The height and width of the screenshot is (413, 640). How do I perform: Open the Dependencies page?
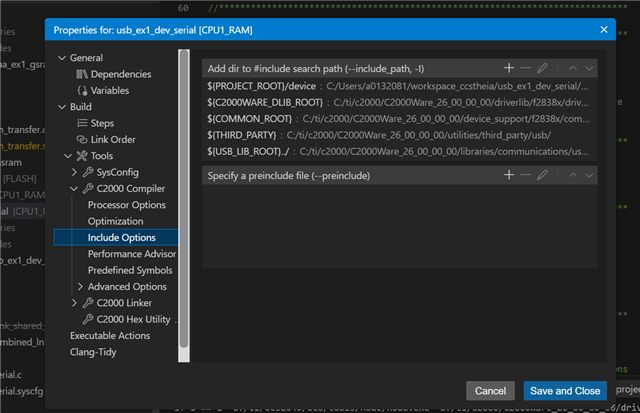pyautogui.click(x=121, y=74)
